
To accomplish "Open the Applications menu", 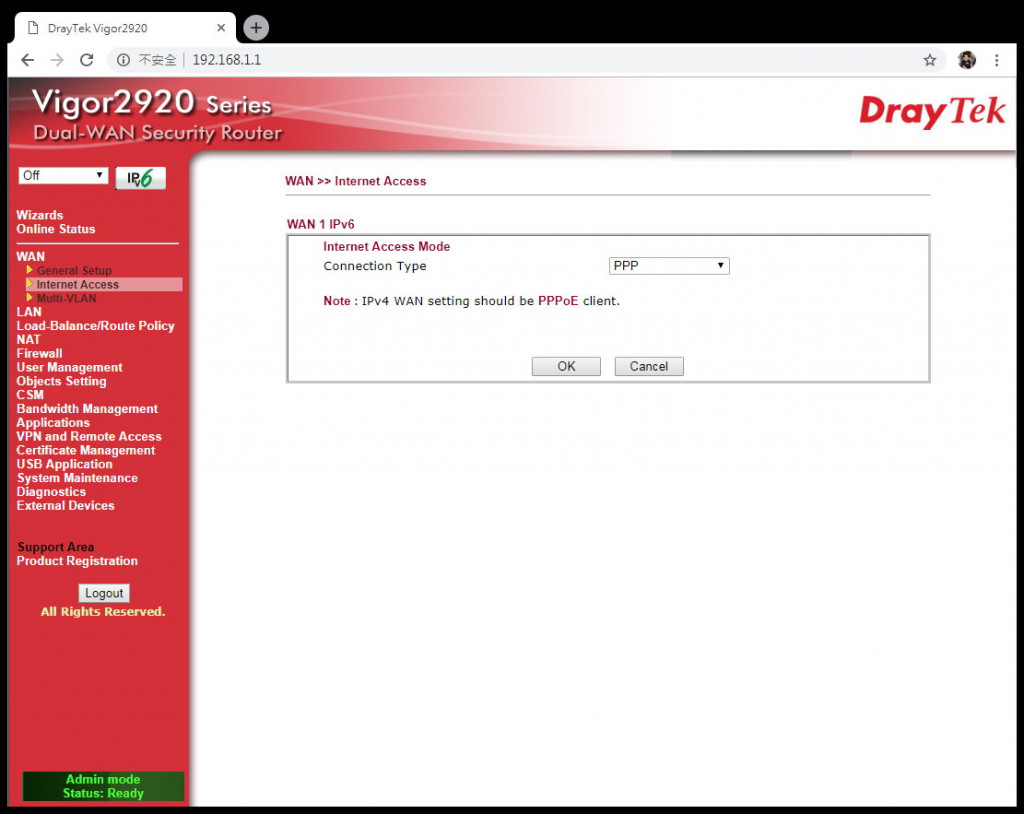I will (x=53, y=422).
